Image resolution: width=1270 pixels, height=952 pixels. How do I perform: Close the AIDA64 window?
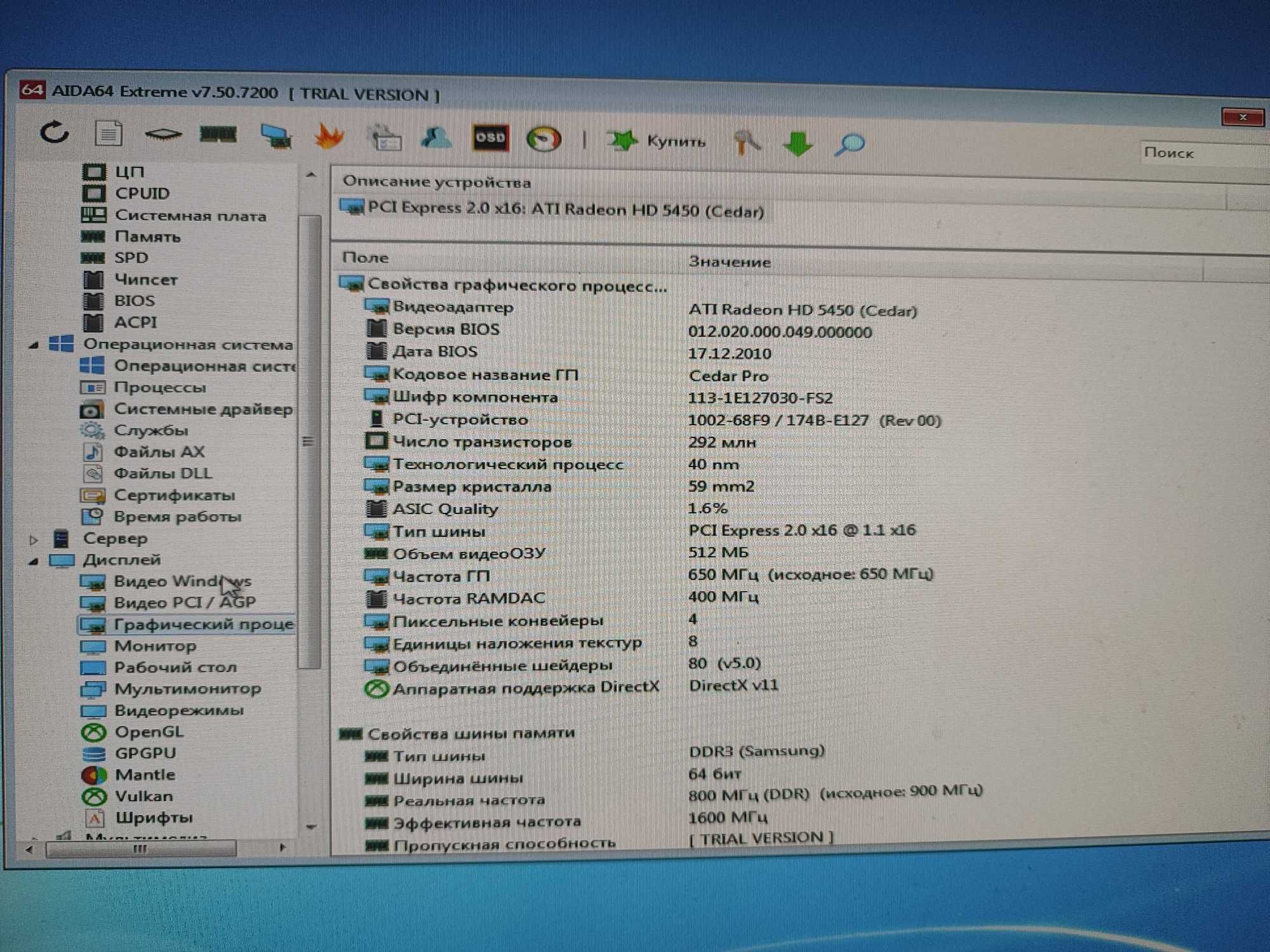tap(1243, 117)
